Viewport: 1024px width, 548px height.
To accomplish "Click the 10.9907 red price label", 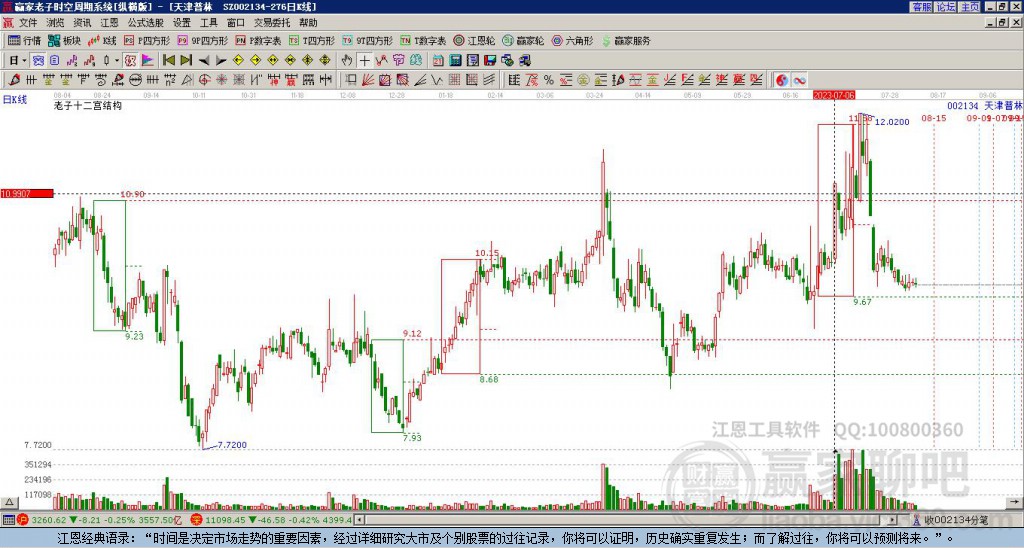I will (x=27, y=193).
